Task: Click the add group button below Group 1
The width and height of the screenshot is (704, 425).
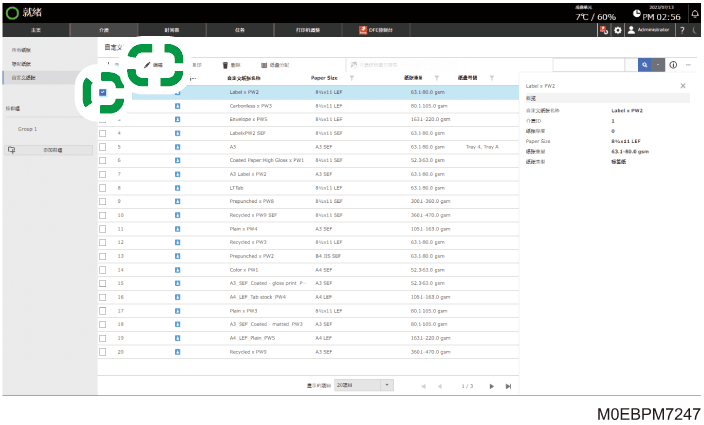Action: click(48, 150)
